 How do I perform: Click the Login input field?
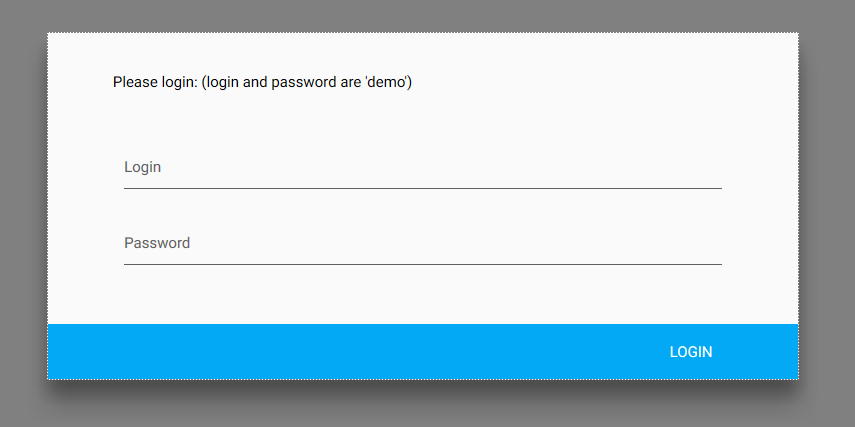coord(420,168)
